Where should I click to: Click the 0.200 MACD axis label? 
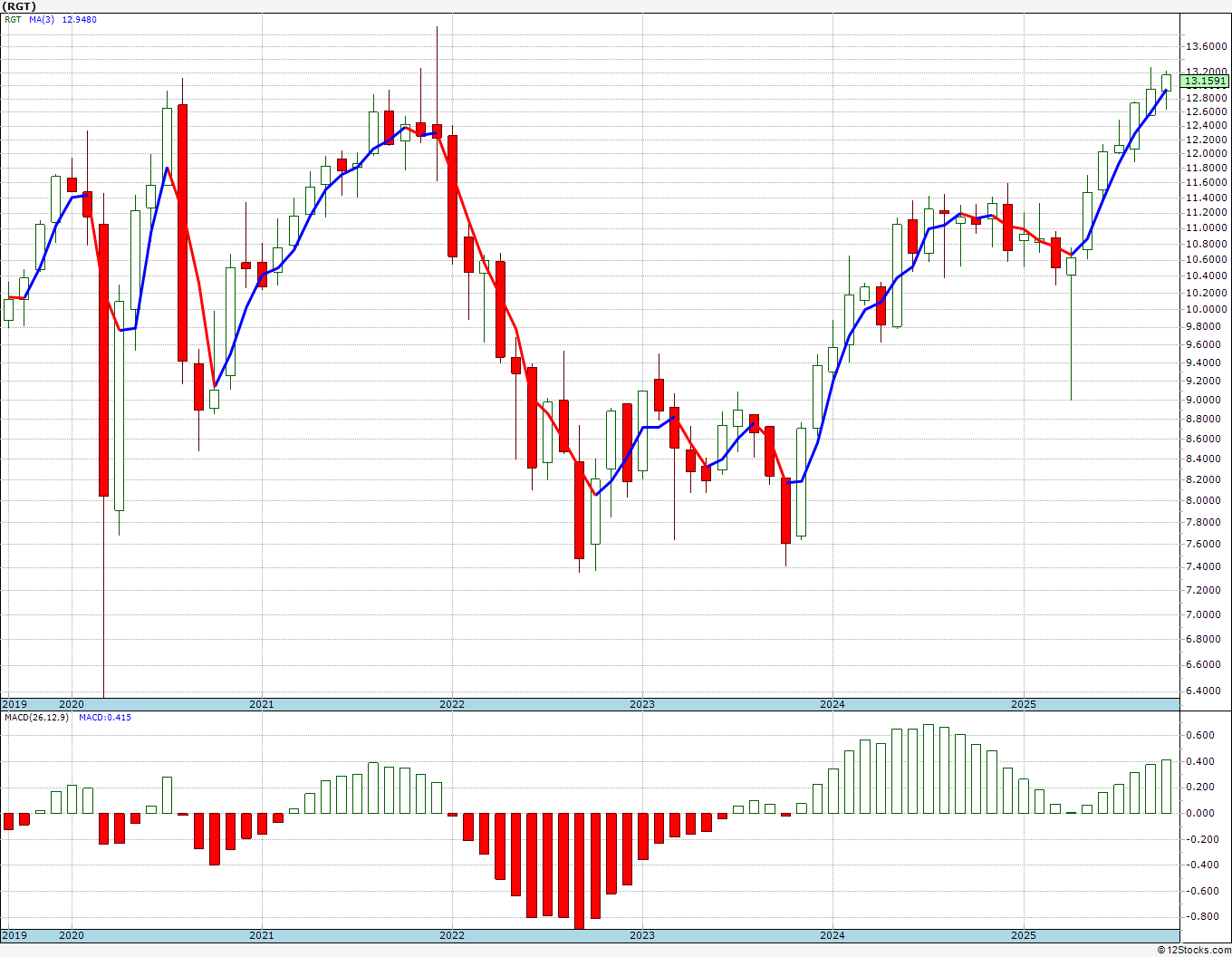tap(1201, 787)
